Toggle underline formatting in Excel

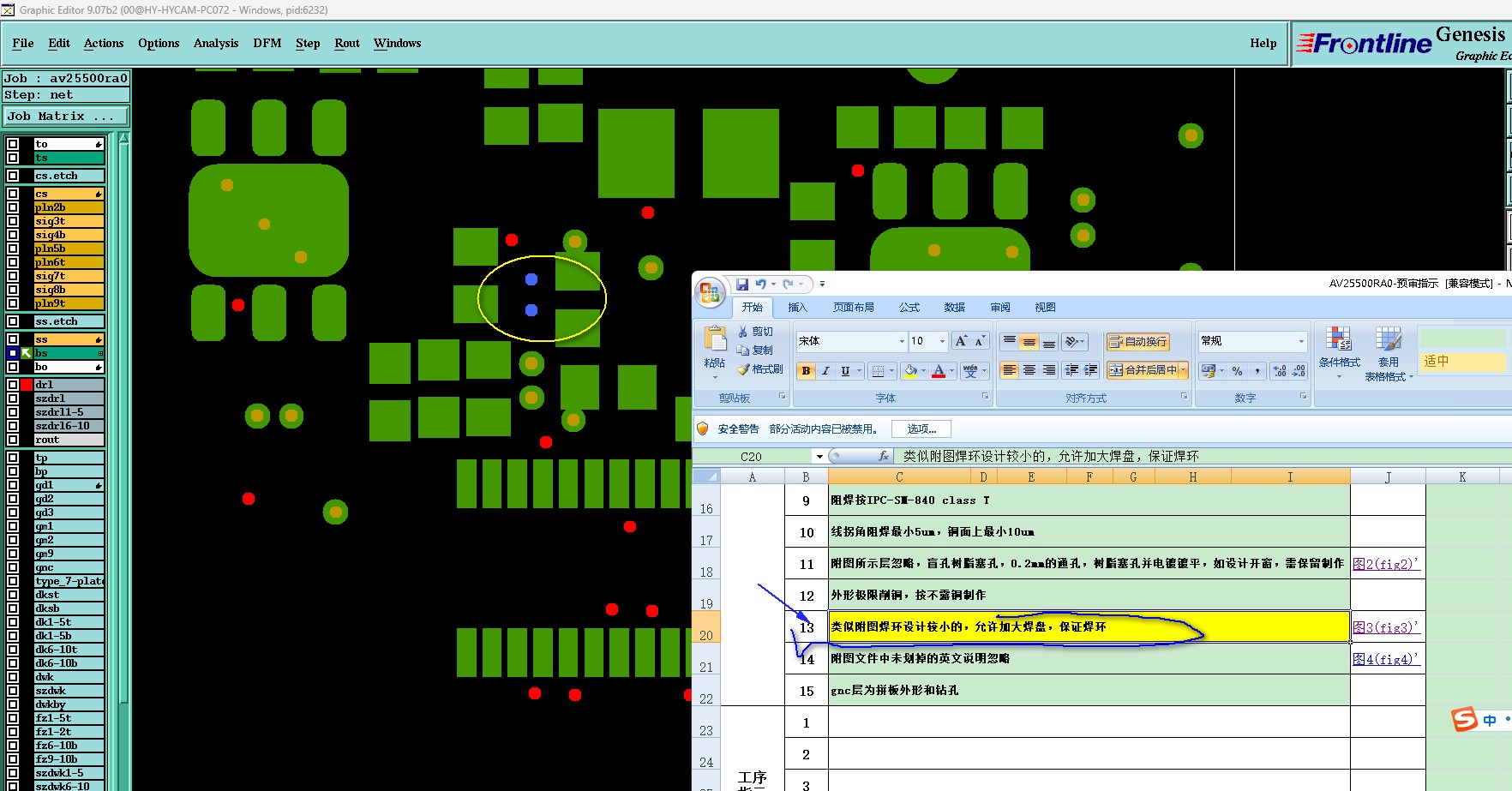click(x=845, y=371)
